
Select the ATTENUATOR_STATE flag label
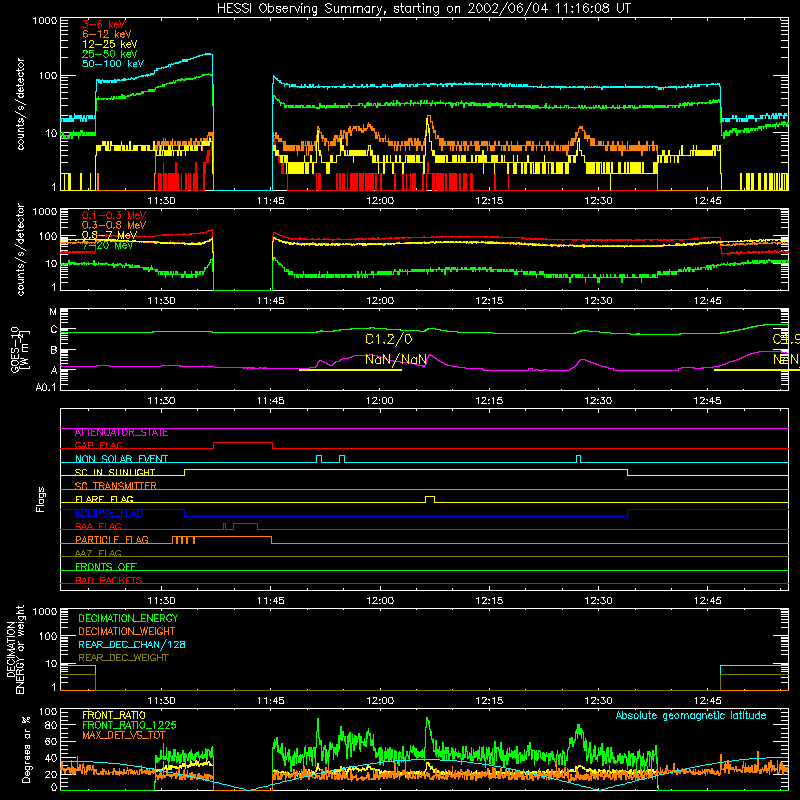point(121,433)
